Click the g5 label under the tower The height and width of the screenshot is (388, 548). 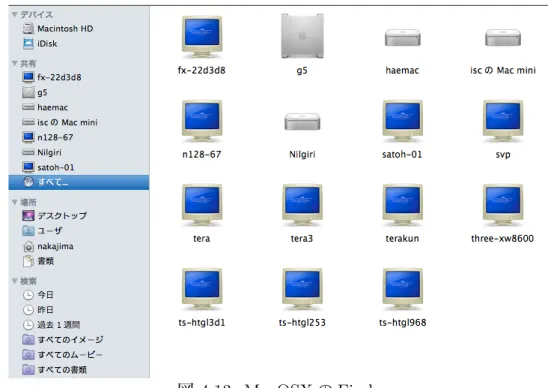pyautogui.click(x=302, y=71)
